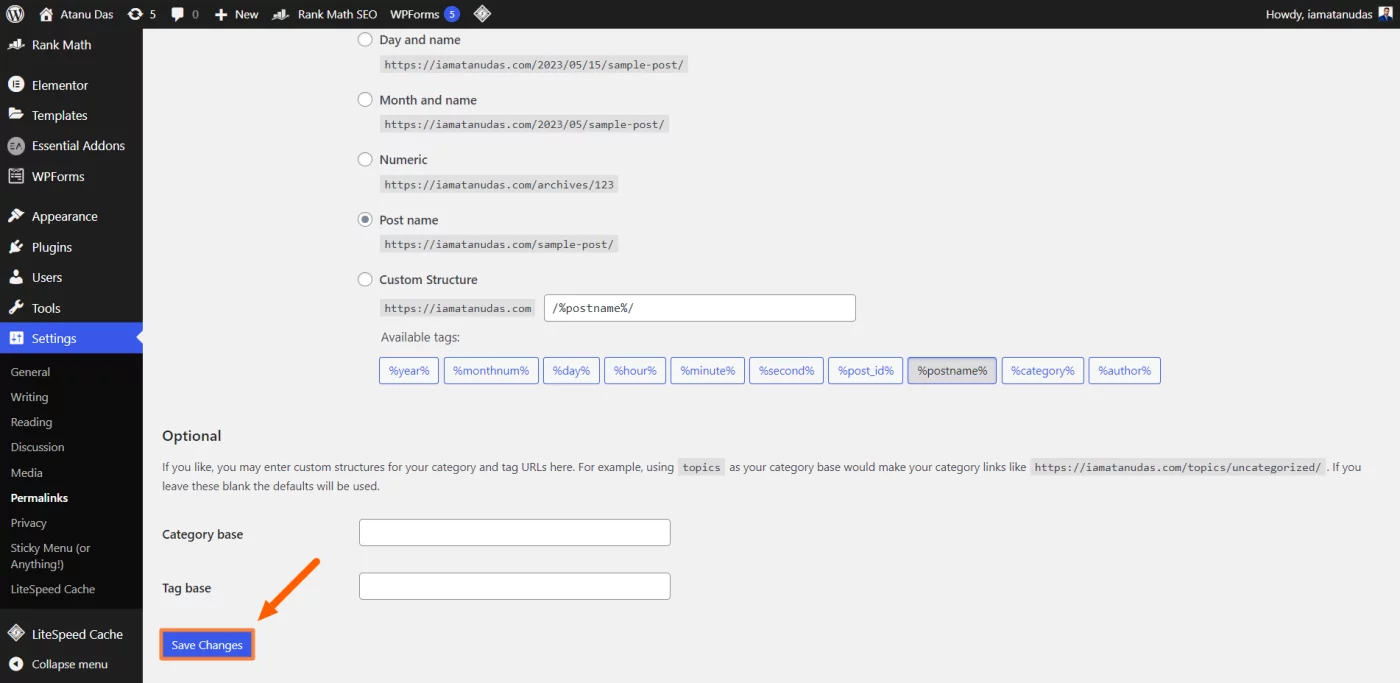Toggle the %postname% tag button
This screenshot has width=1400, height=683.
click(x=952, y=371)
